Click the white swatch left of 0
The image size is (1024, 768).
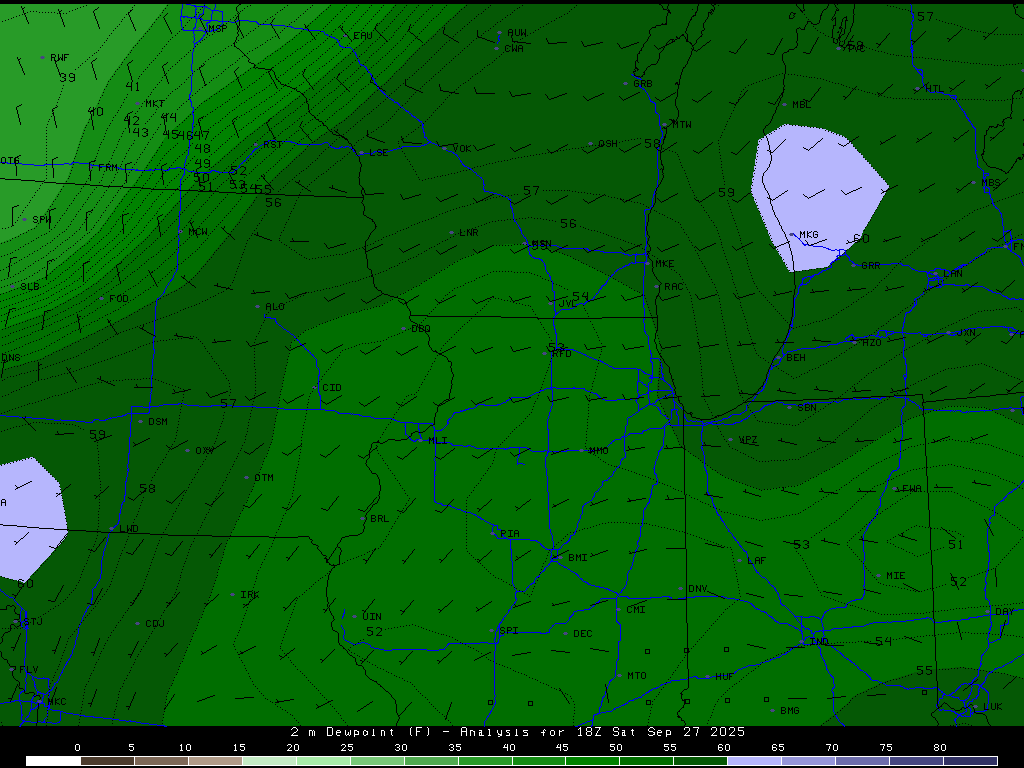pyautogui.click(x=54, y=761)
